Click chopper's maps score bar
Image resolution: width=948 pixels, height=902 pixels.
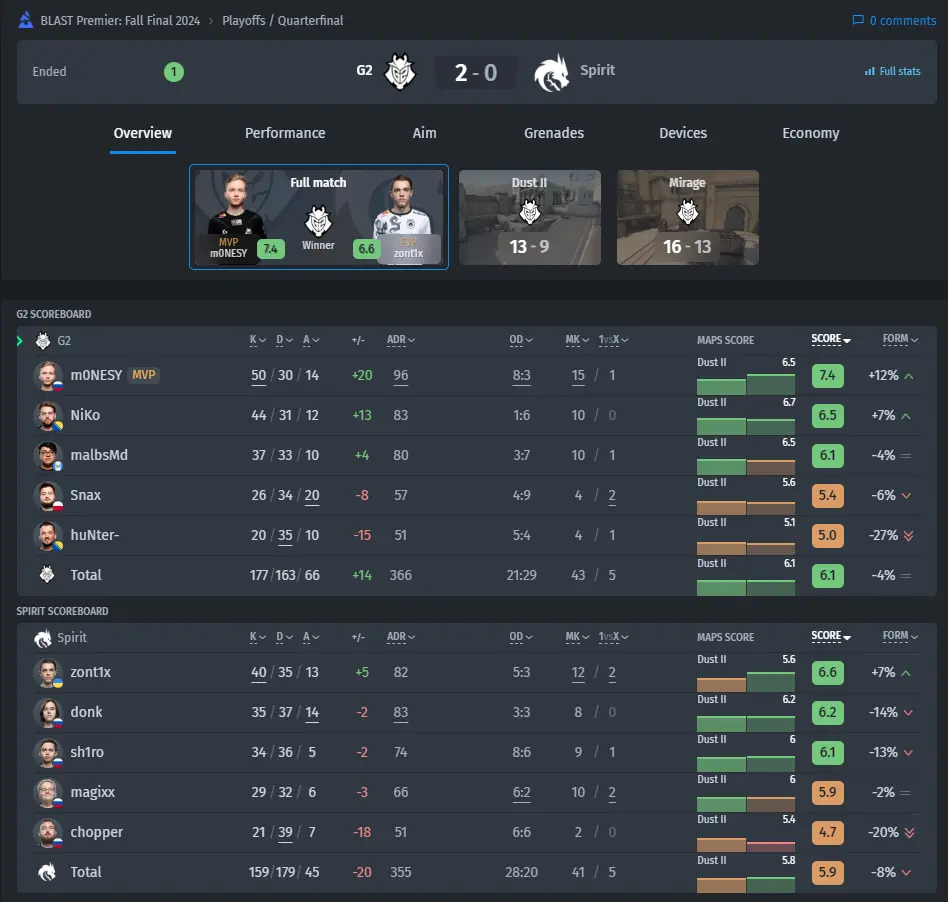pyautogui.click(x=745, y=844)
